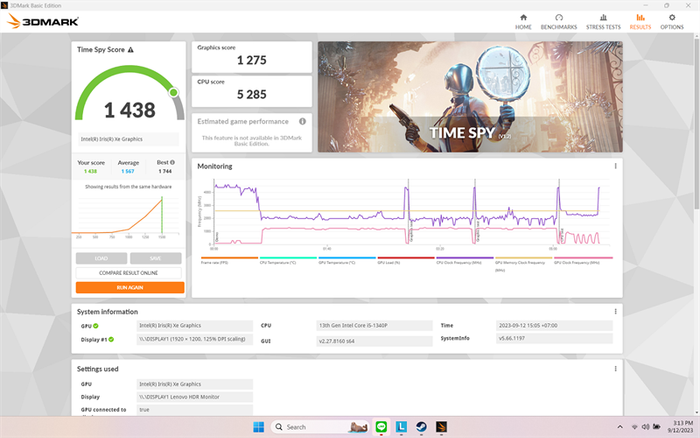Click the Graphics score value 1 275
Image resolution: width=700 pixels, height=438 pixels.
point(251,60)
